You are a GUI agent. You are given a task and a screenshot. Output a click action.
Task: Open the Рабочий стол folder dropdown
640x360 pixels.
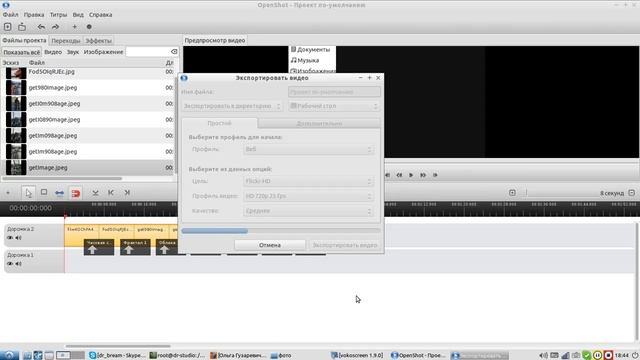coord(334,106)
